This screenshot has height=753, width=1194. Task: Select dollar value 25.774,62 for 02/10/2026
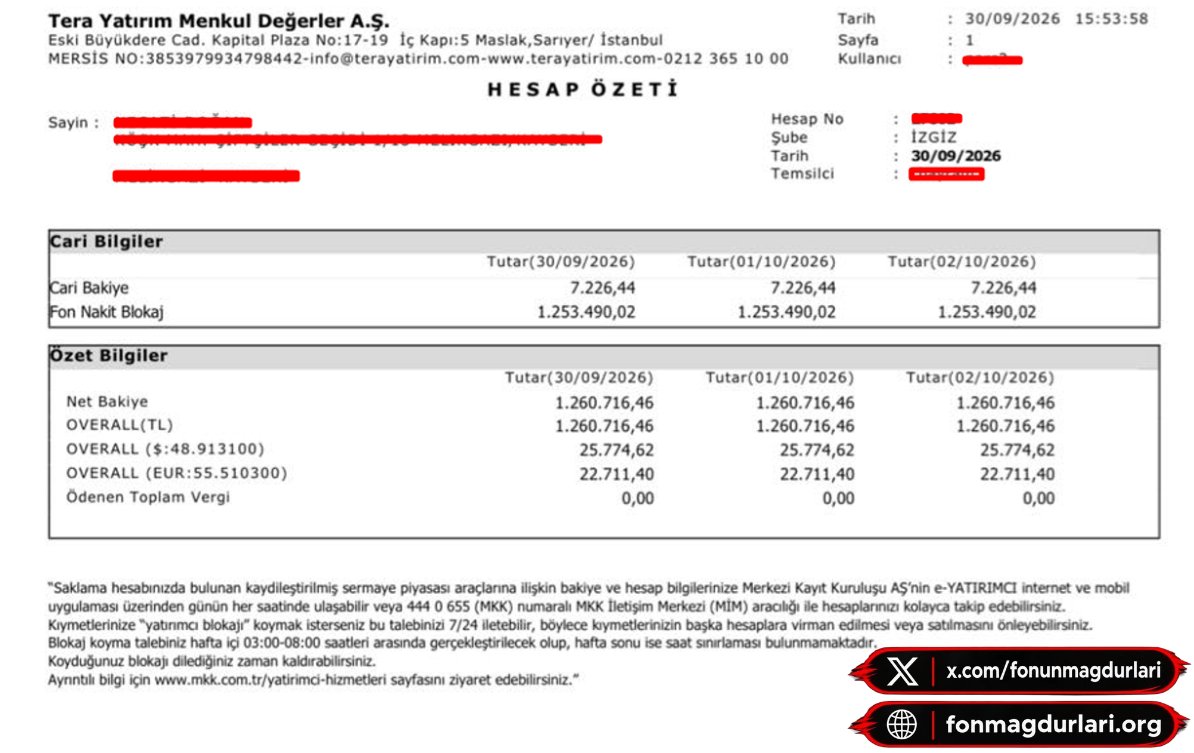tap(1017, 450)
